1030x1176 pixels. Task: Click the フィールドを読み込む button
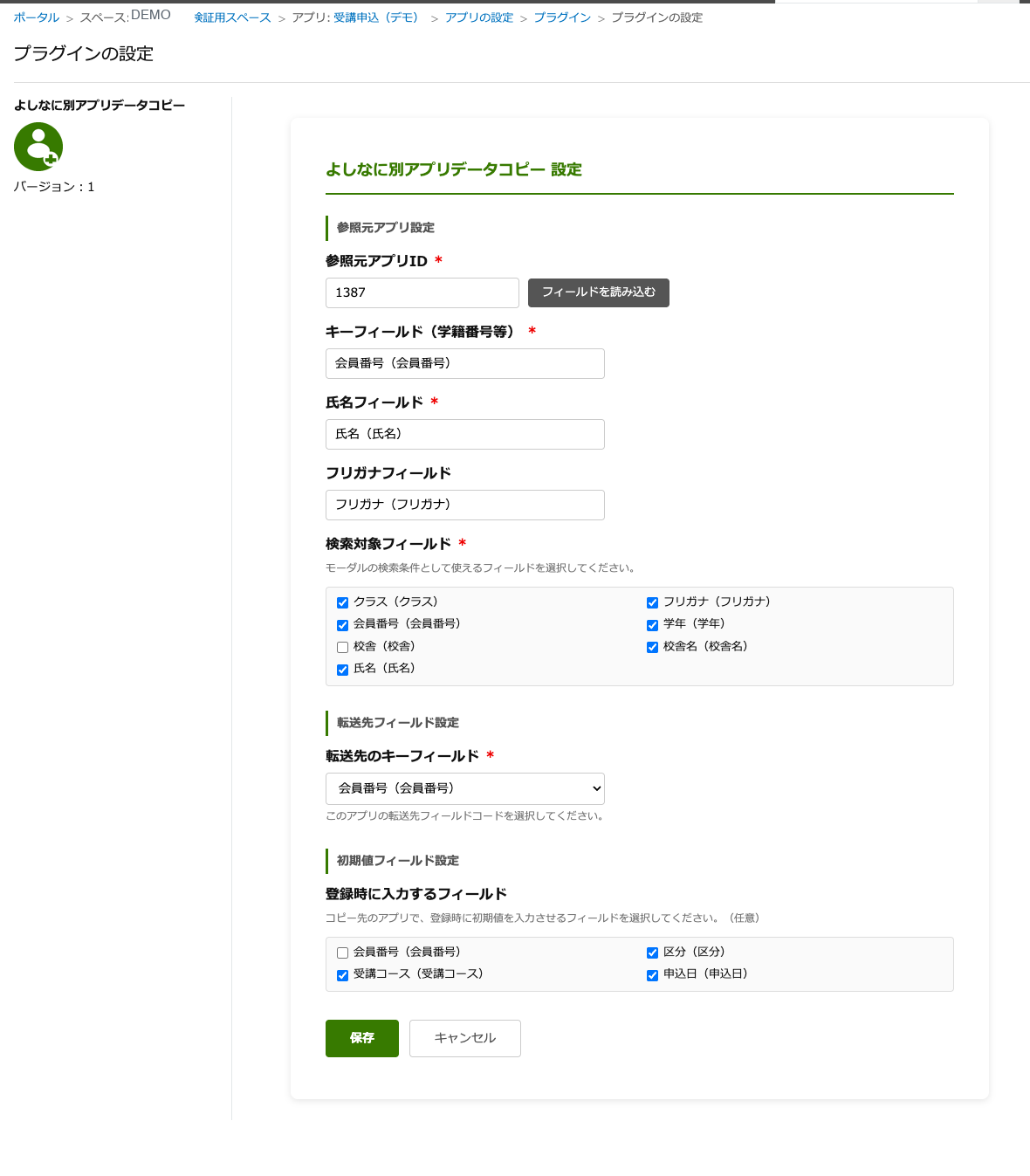pos(599,292)
